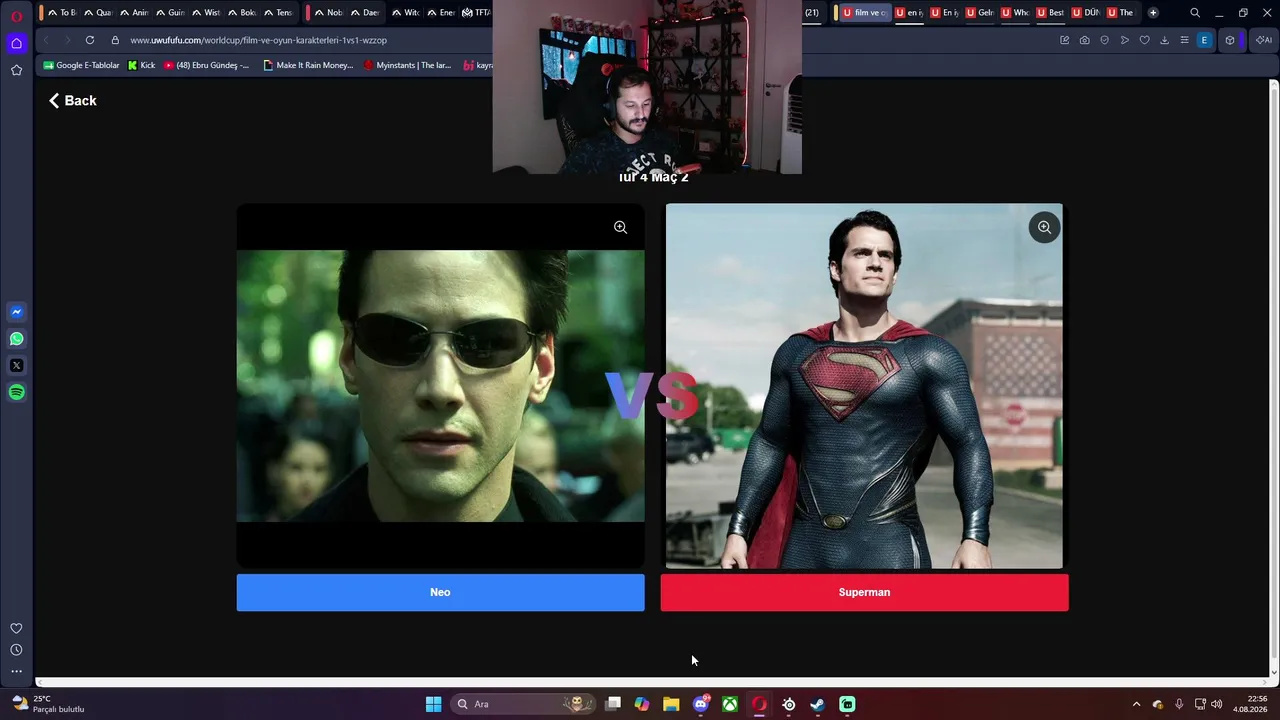The width and height of the screenshot is (1280, 720).
Task: Vote for Neo
Action: (x=441, y=592)
